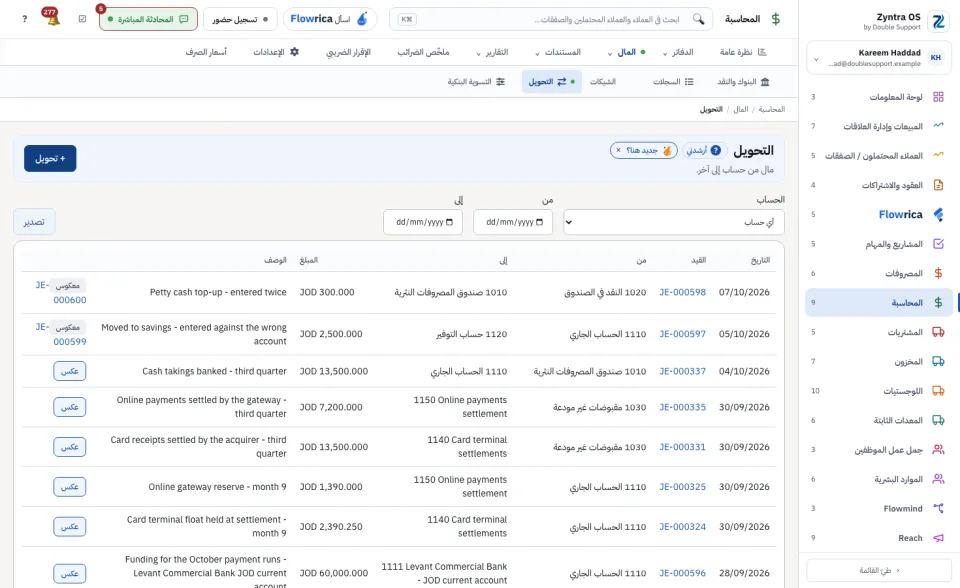Open the tax summary tab

pyautogui.click(x=423, y=52)
